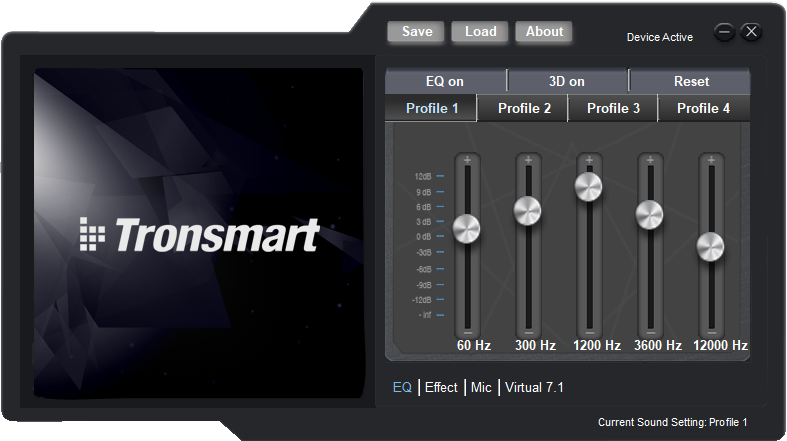Switch to Virtual 7.1 section
787x441 pixels.
click(534, 387)
